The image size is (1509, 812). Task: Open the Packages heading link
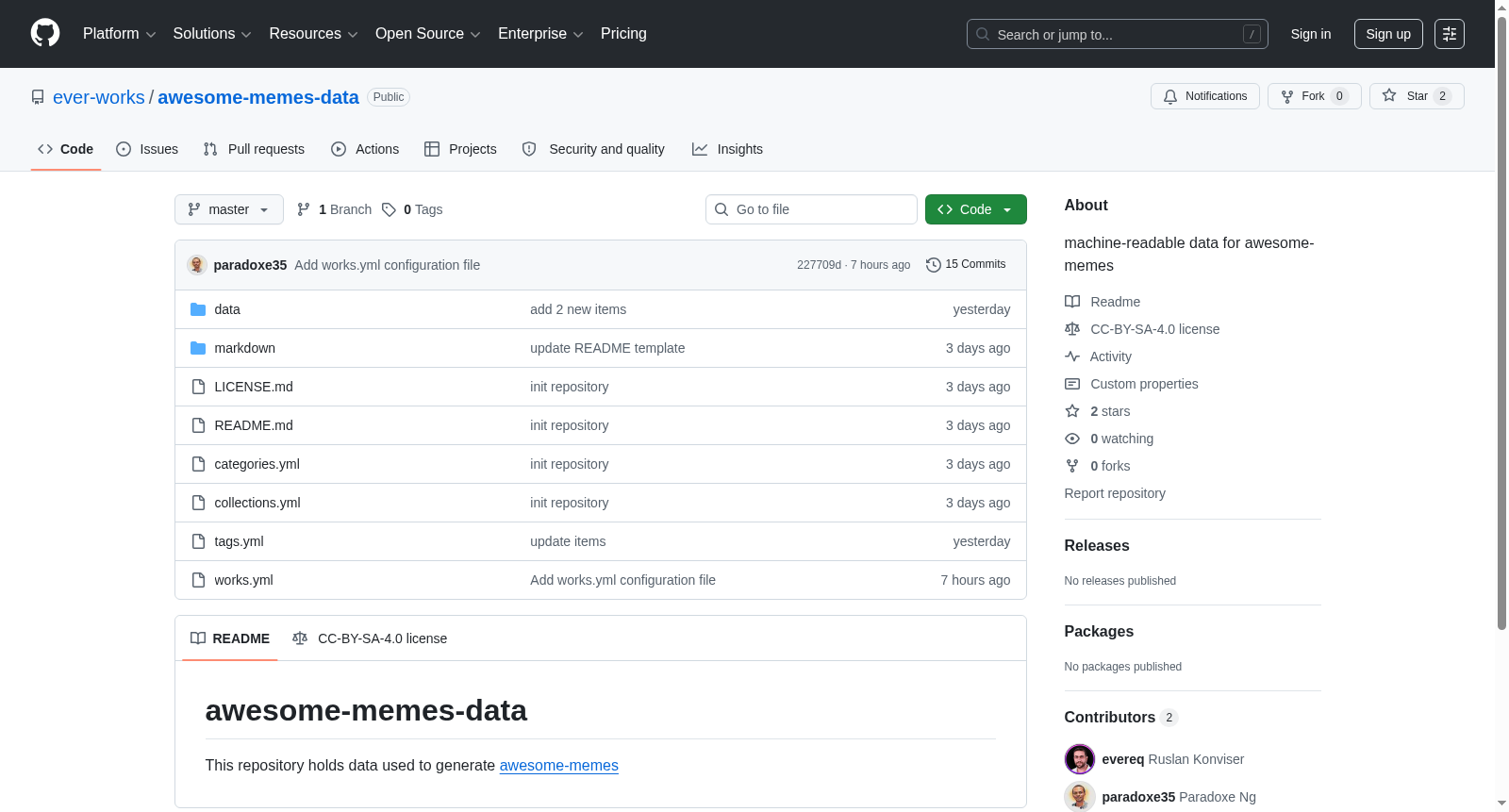(x=1099, y=632)
